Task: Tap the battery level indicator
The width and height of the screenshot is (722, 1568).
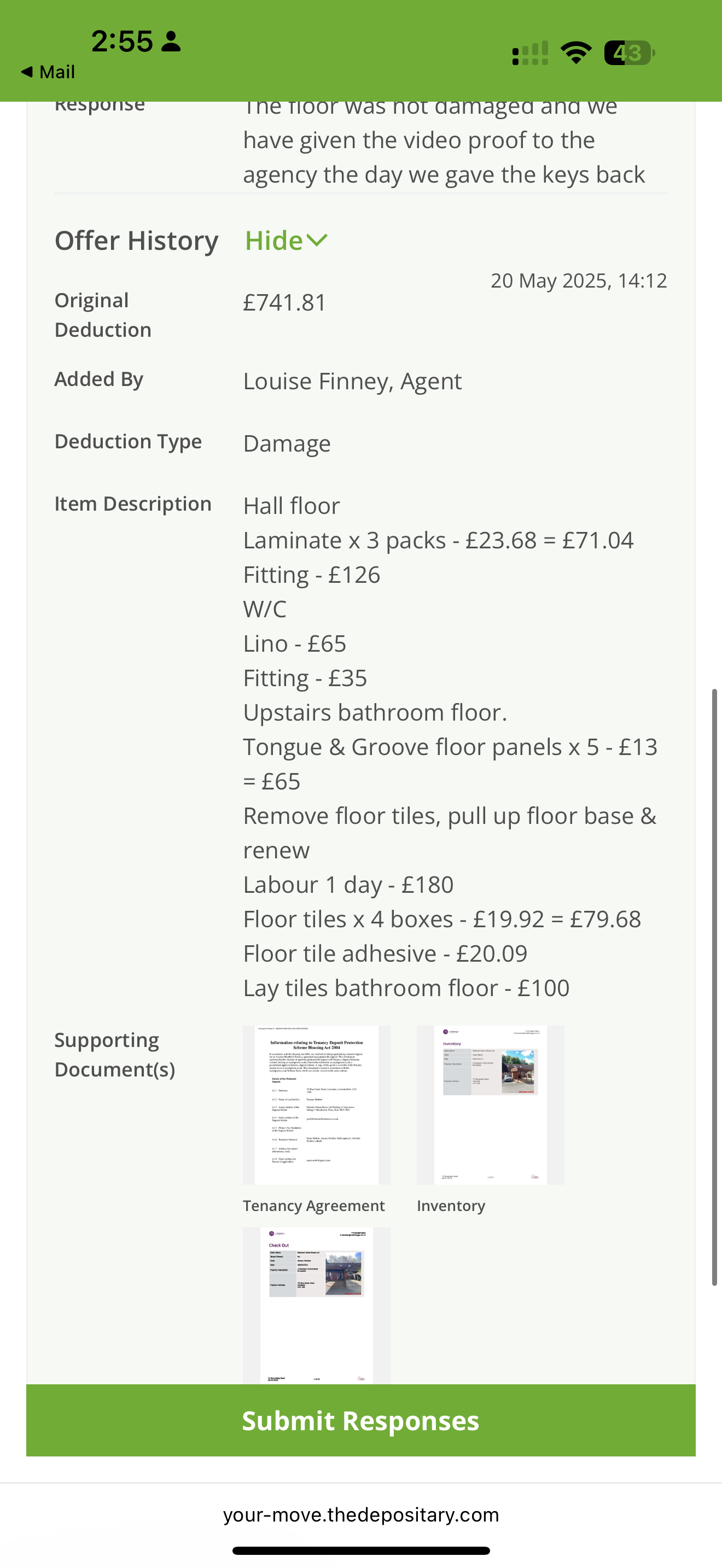Action: 629,53
